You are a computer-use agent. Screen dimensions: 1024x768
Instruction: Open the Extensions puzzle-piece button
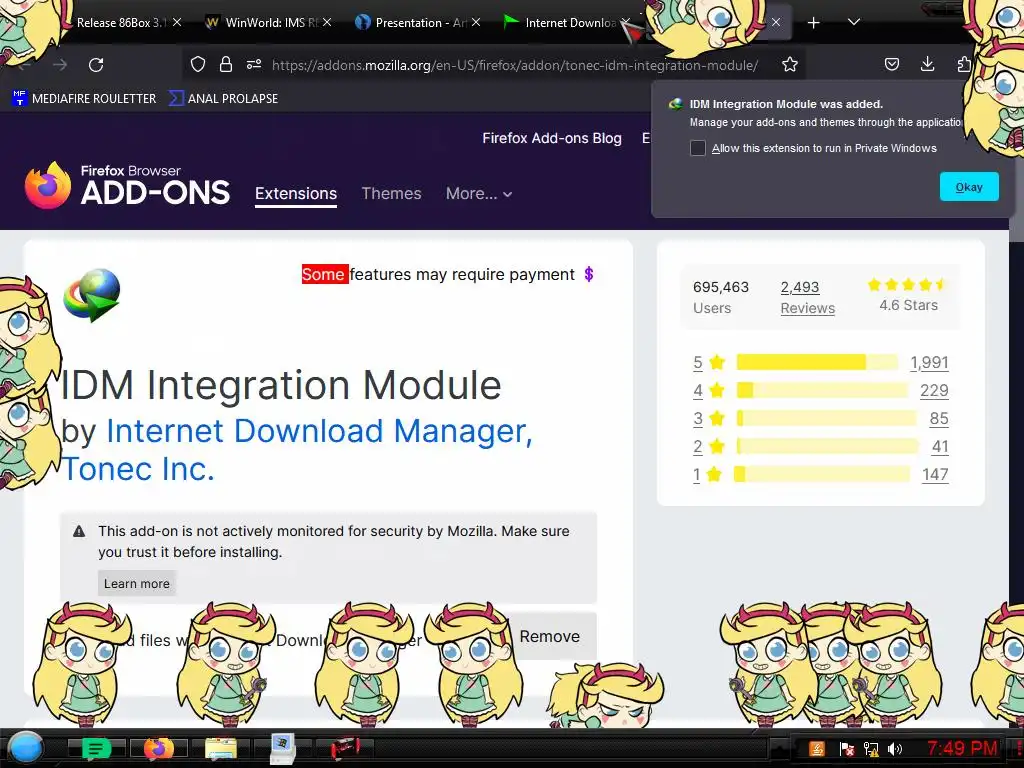[964, 64]
